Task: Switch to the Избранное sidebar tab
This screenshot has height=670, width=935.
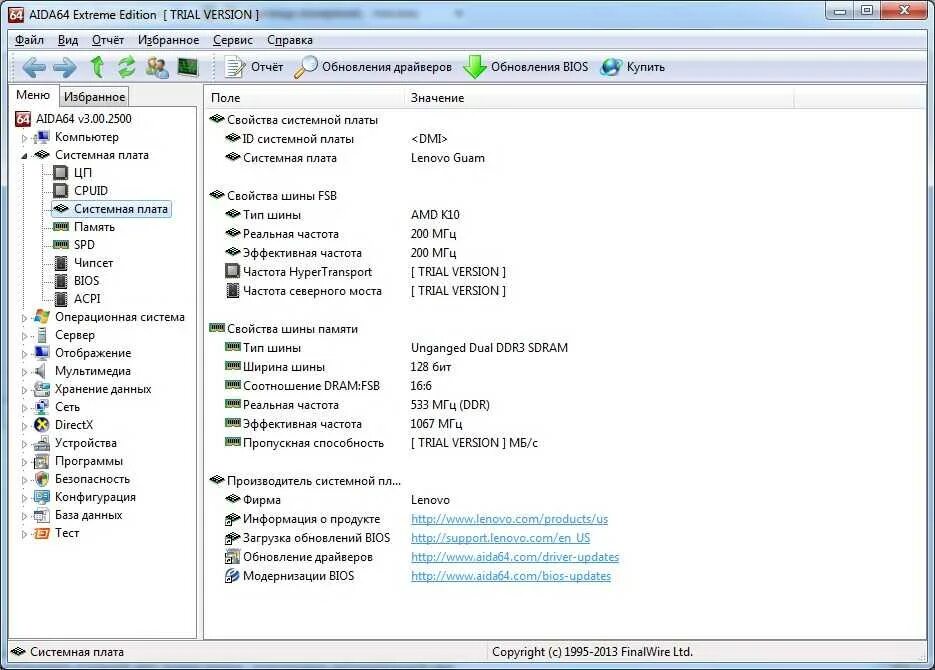Action: click(94, 97)
